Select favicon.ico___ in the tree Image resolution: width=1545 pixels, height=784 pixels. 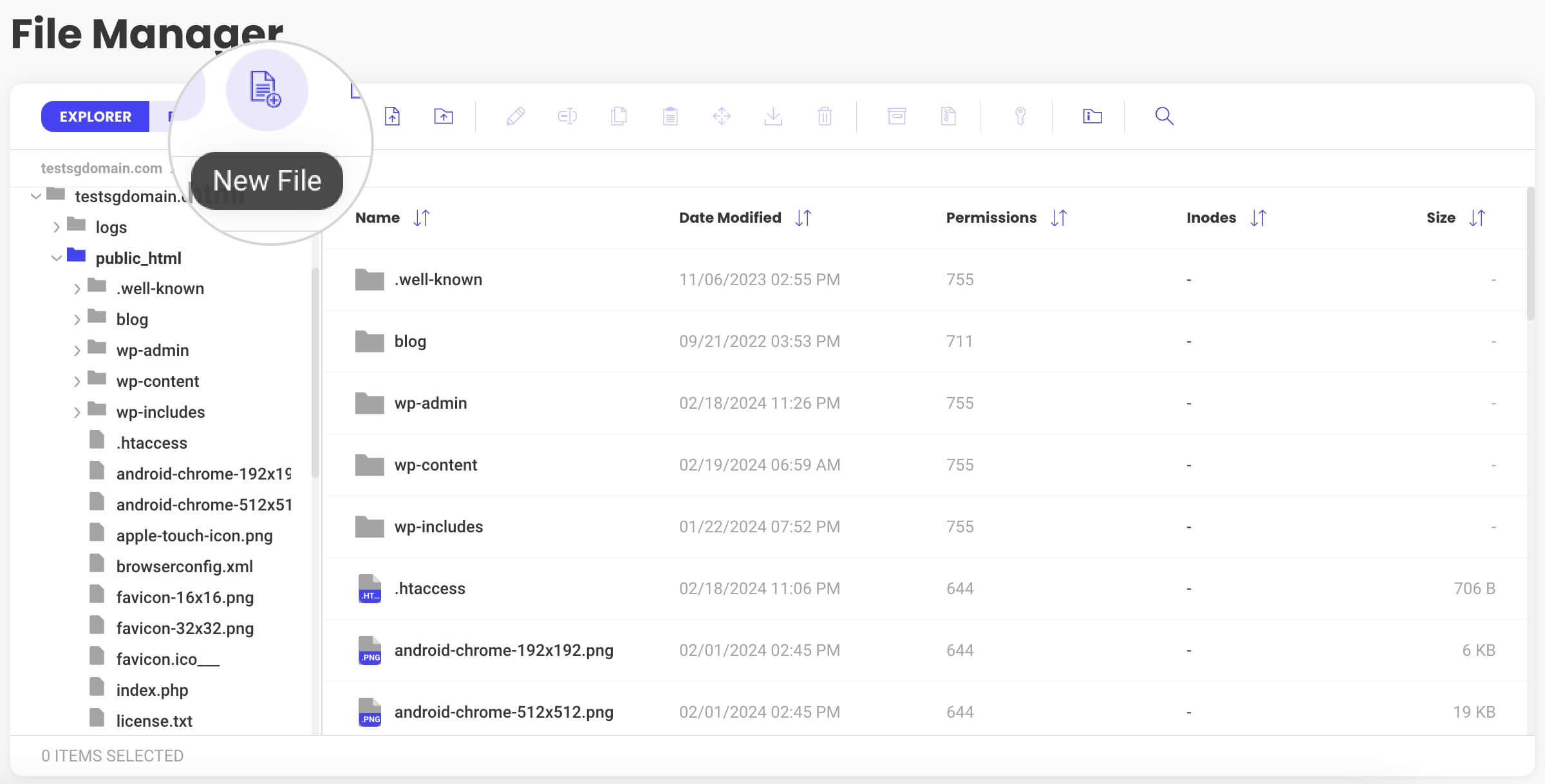point(167,659)
